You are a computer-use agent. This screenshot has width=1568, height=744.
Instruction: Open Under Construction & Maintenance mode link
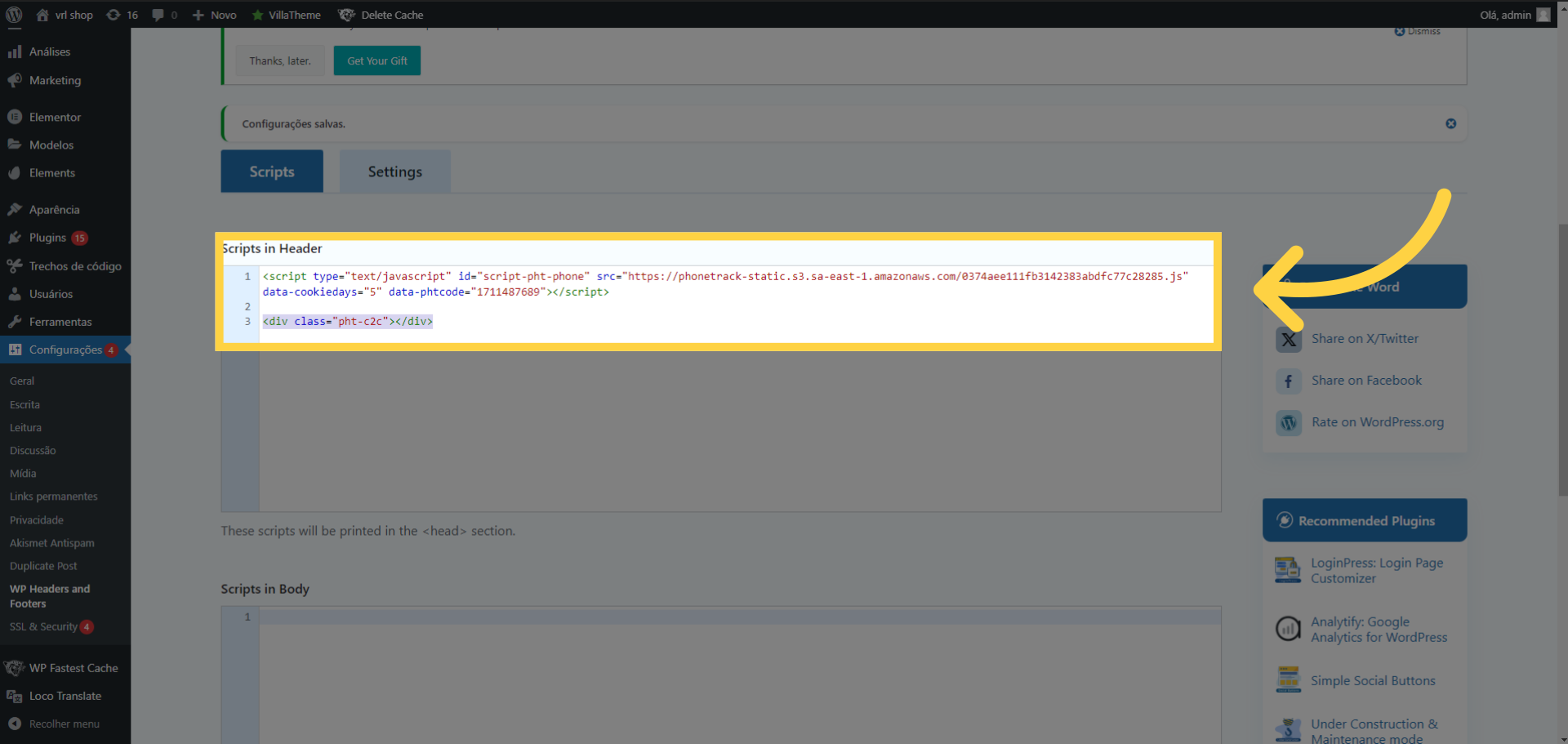[x=1374, y=731]
